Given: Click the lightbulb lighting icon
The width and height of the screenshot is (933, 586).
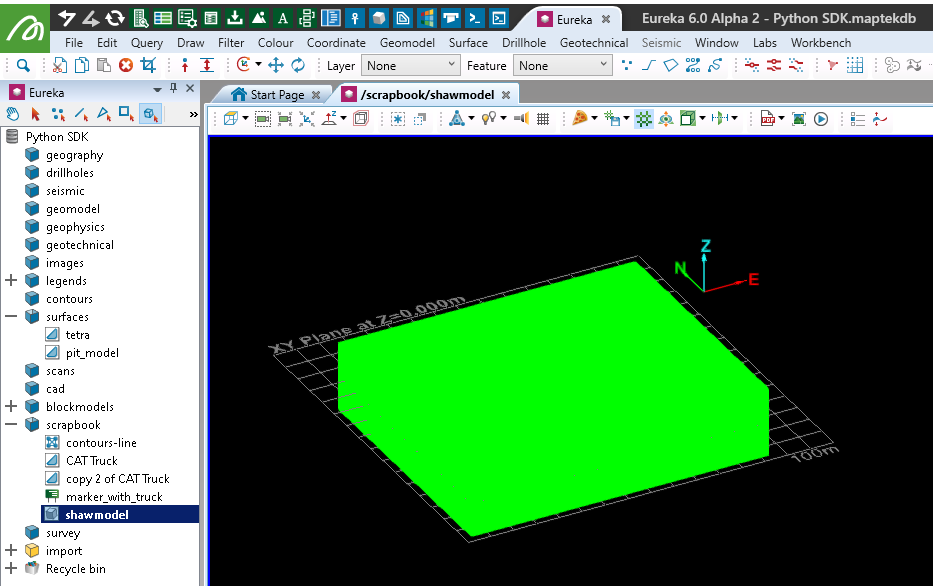Looking at the screenshot, I should coord(488,118).
